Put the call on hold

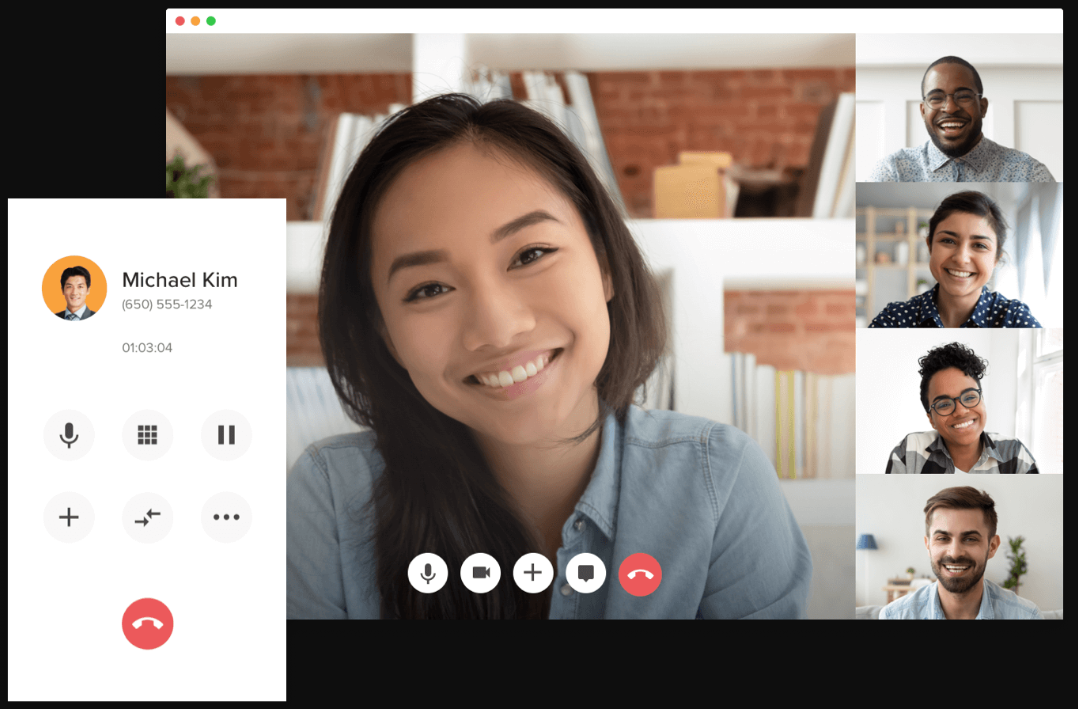point(226,435)
